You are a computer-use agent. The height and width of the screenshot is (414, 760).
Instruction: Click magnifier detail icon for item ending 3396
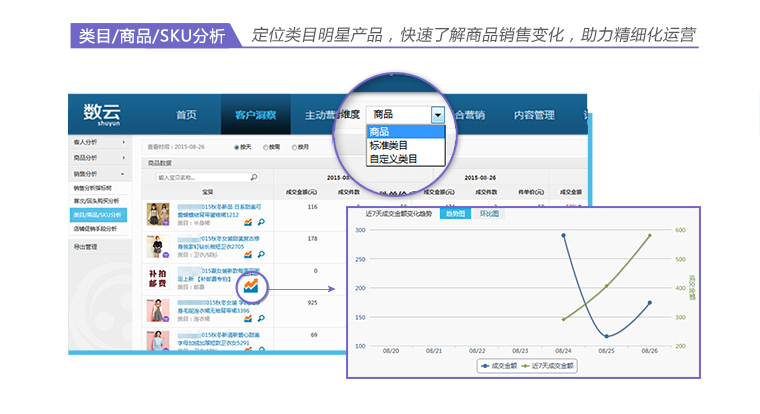coord(261,318)
